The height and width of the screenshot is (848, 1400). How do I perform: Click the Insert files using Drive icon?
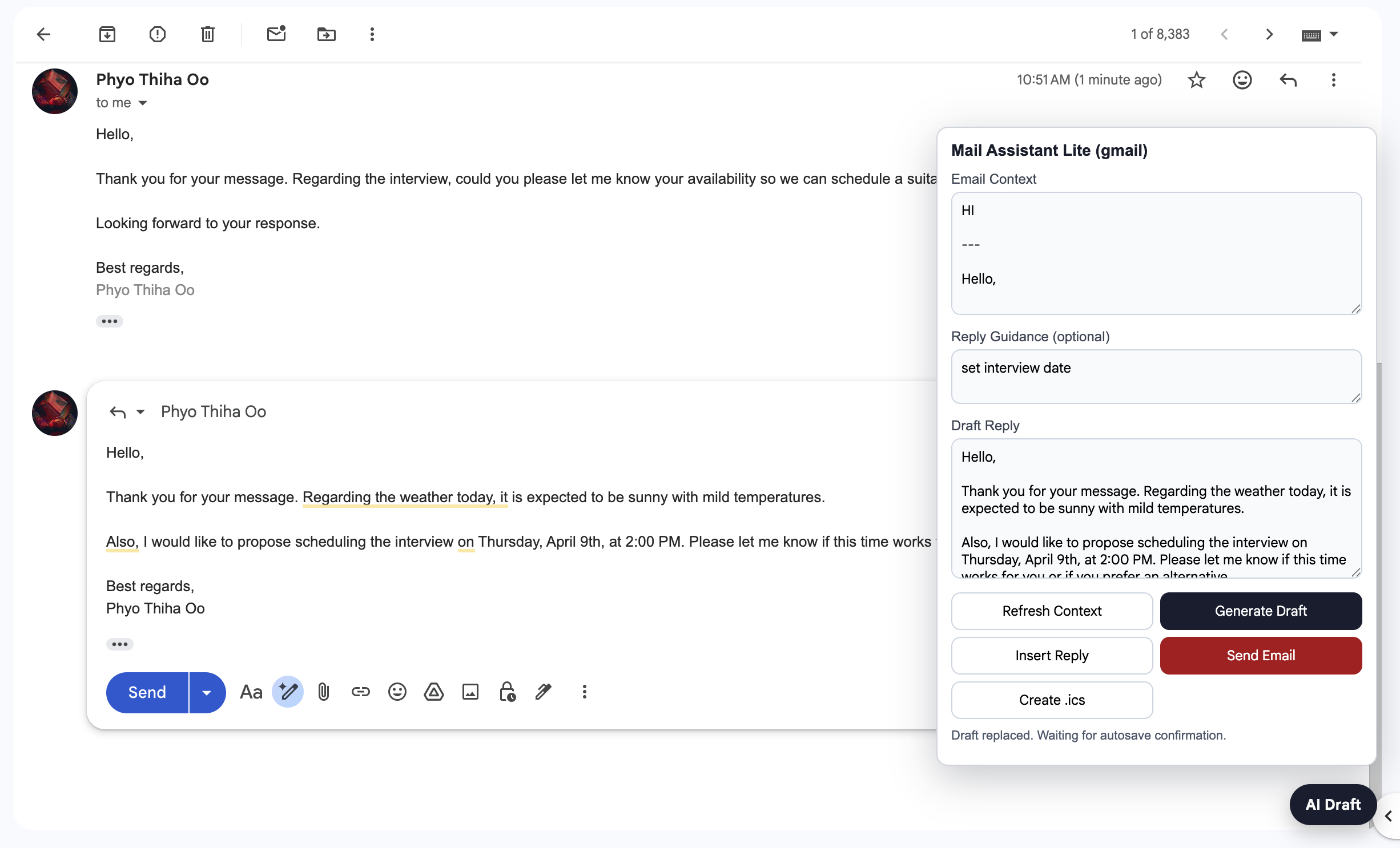point(434,692)
